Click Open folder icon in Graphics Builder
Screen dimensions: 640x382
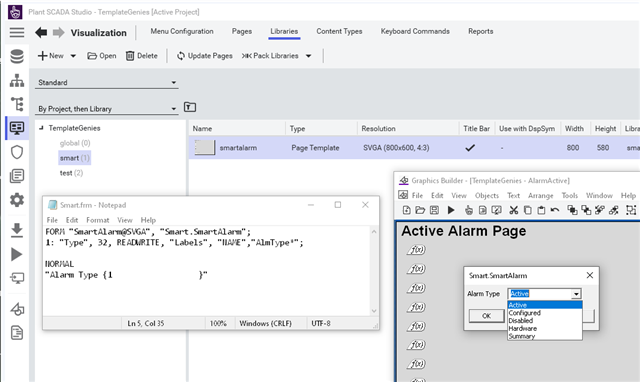[x=420, y=210]
